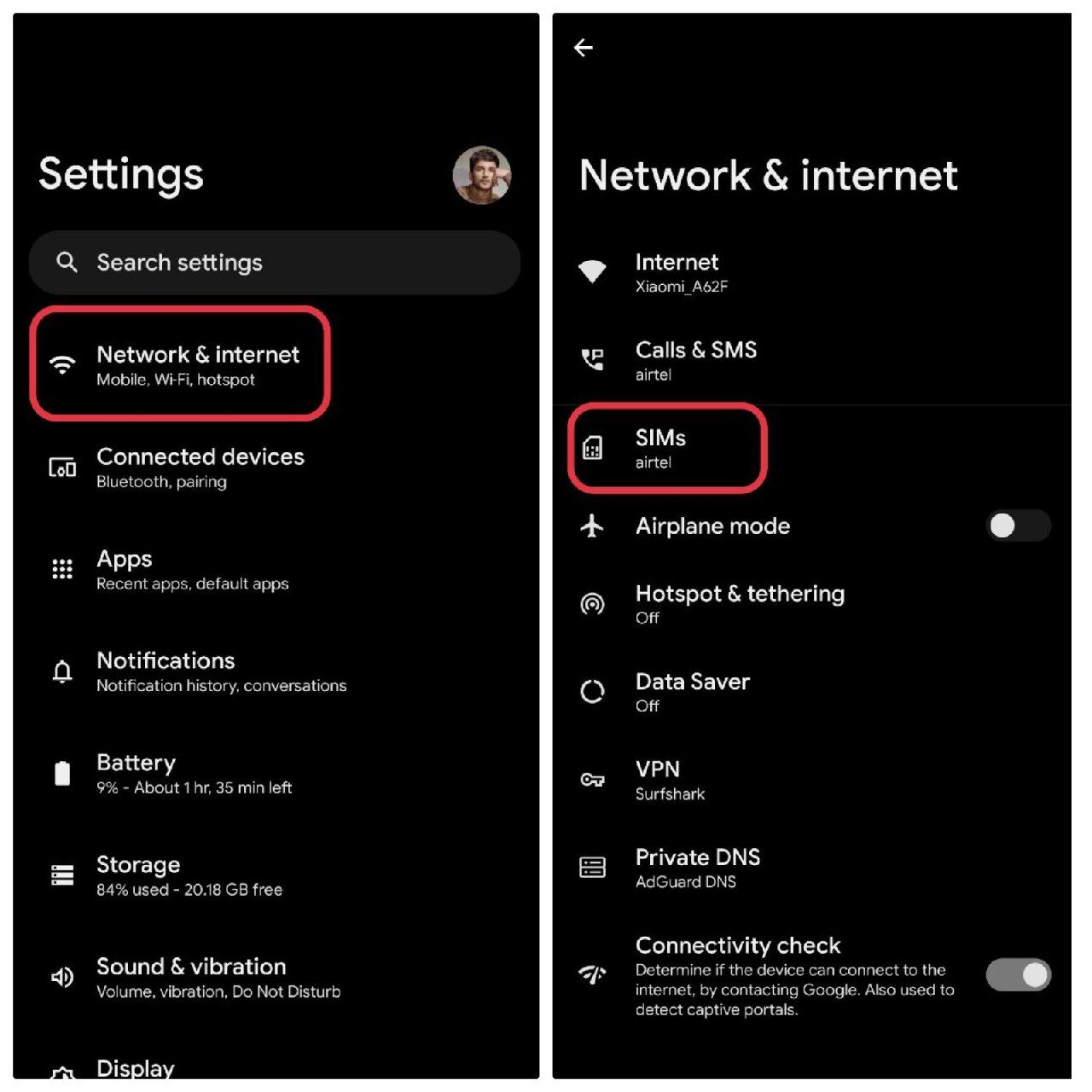Viewport: 1092px width, 1092px height.
Task: Enable the Airplane mode switch
Action: (x=1018, y=526)
